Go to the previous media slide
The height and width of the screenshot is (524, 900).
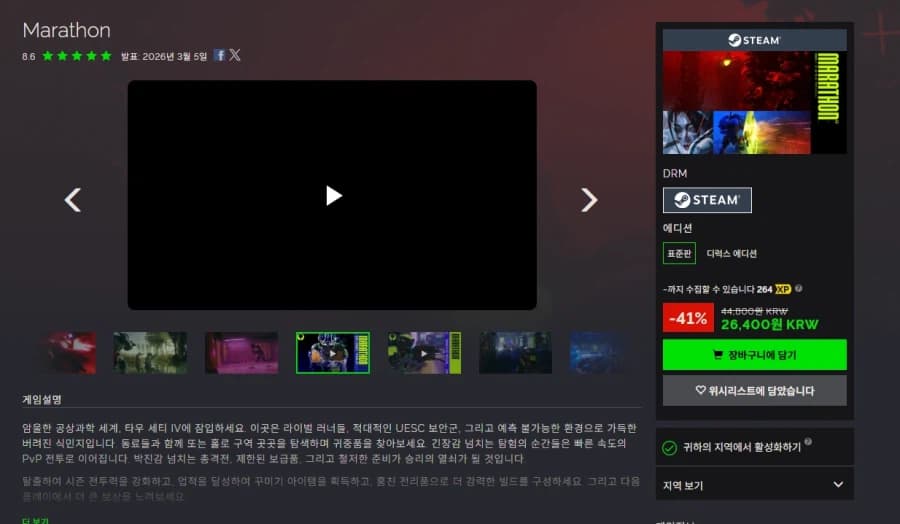[73, 200]
